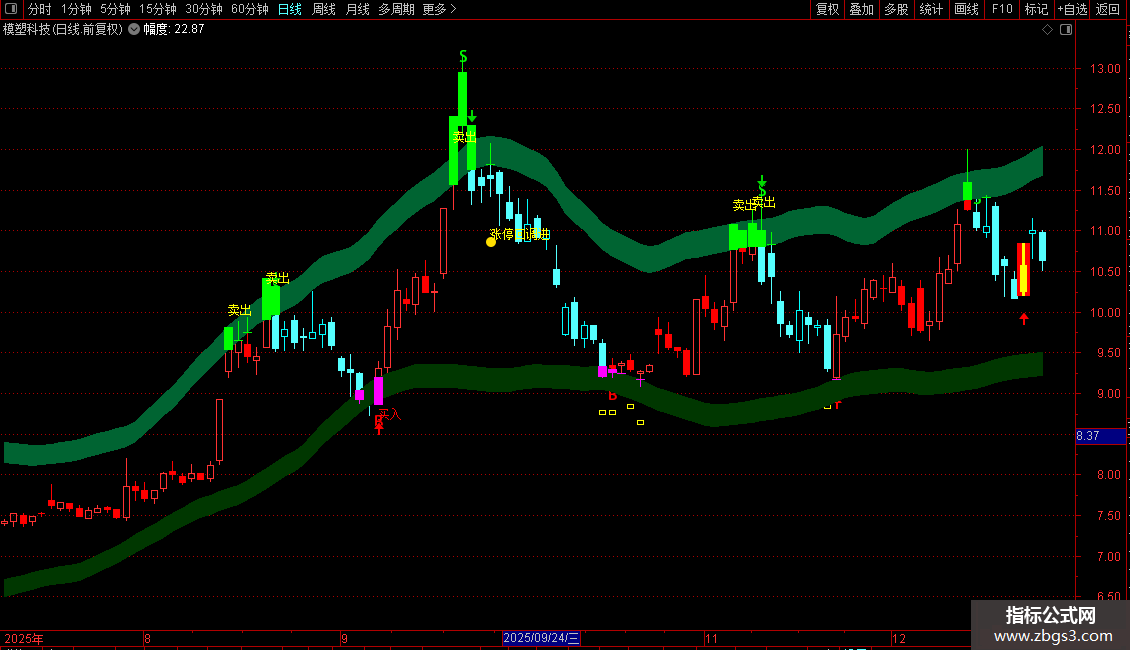Select the 60分钟 period tab
This screenshot has width=1130, height=650.
pyautogui.click(x=250, y=9)
